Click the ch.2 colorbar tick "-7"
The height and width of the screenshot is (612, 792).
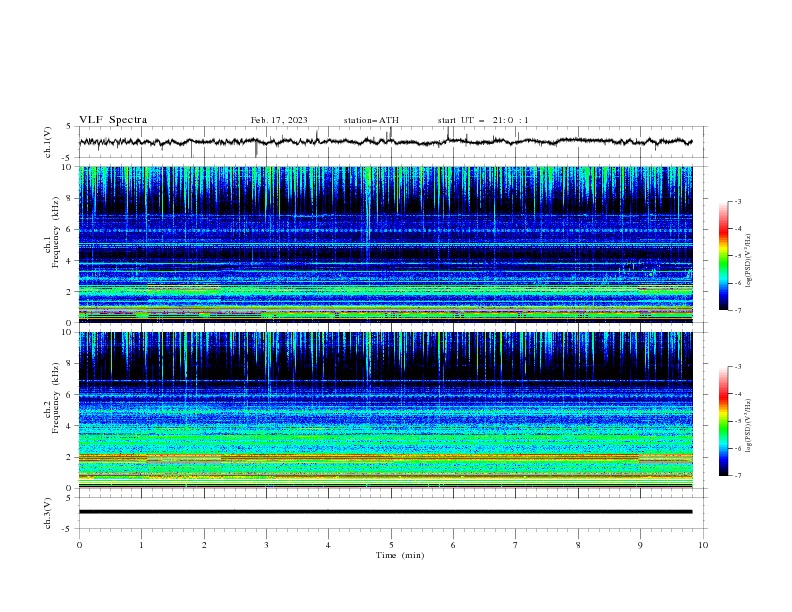(x=738, y=475)
